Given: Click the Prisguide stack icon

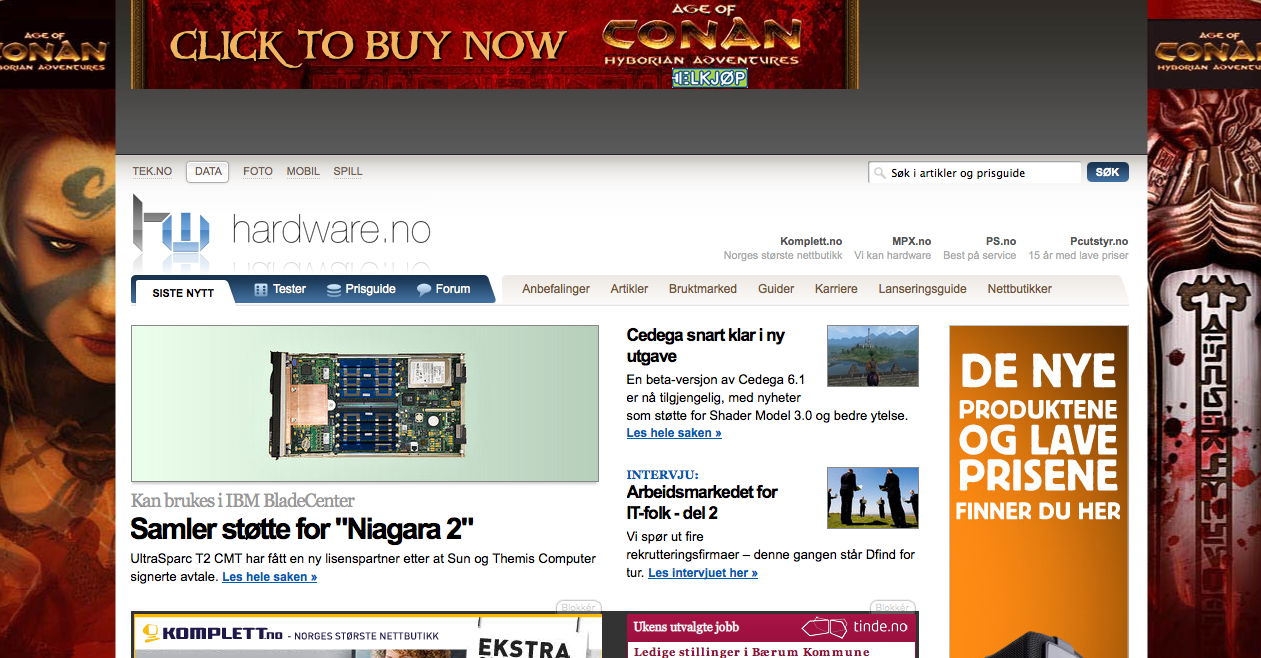Looking at the screenshot, I should point(334,290).
